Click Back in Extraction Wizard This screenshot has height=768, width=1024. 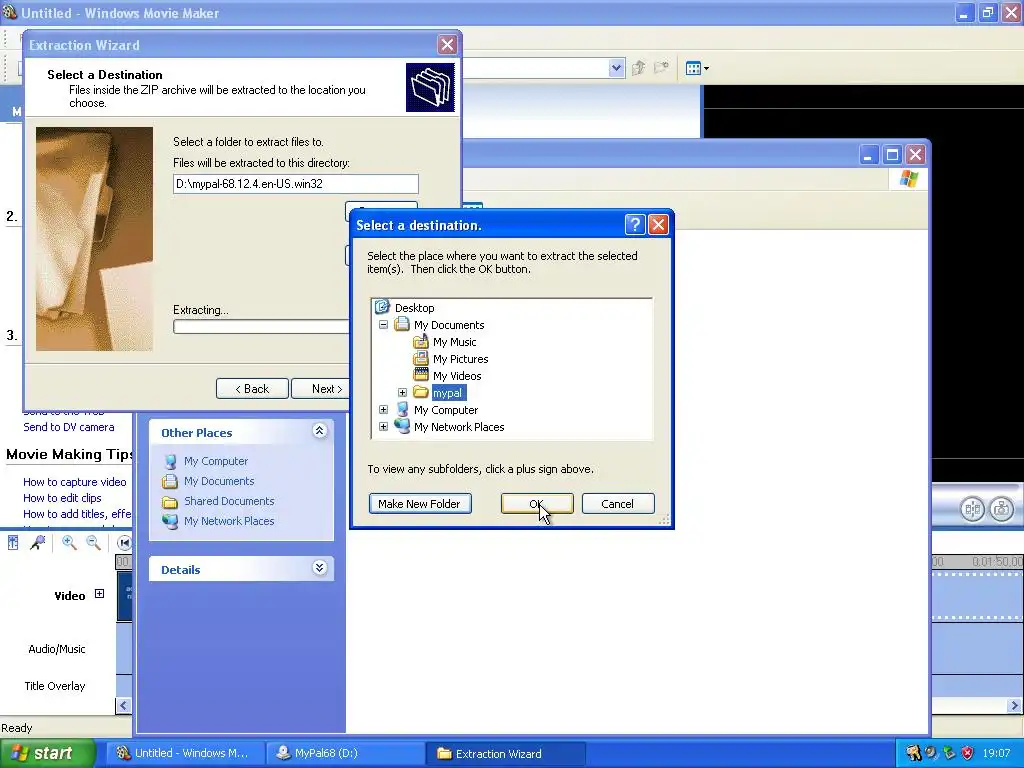click(x=252, y=389)
